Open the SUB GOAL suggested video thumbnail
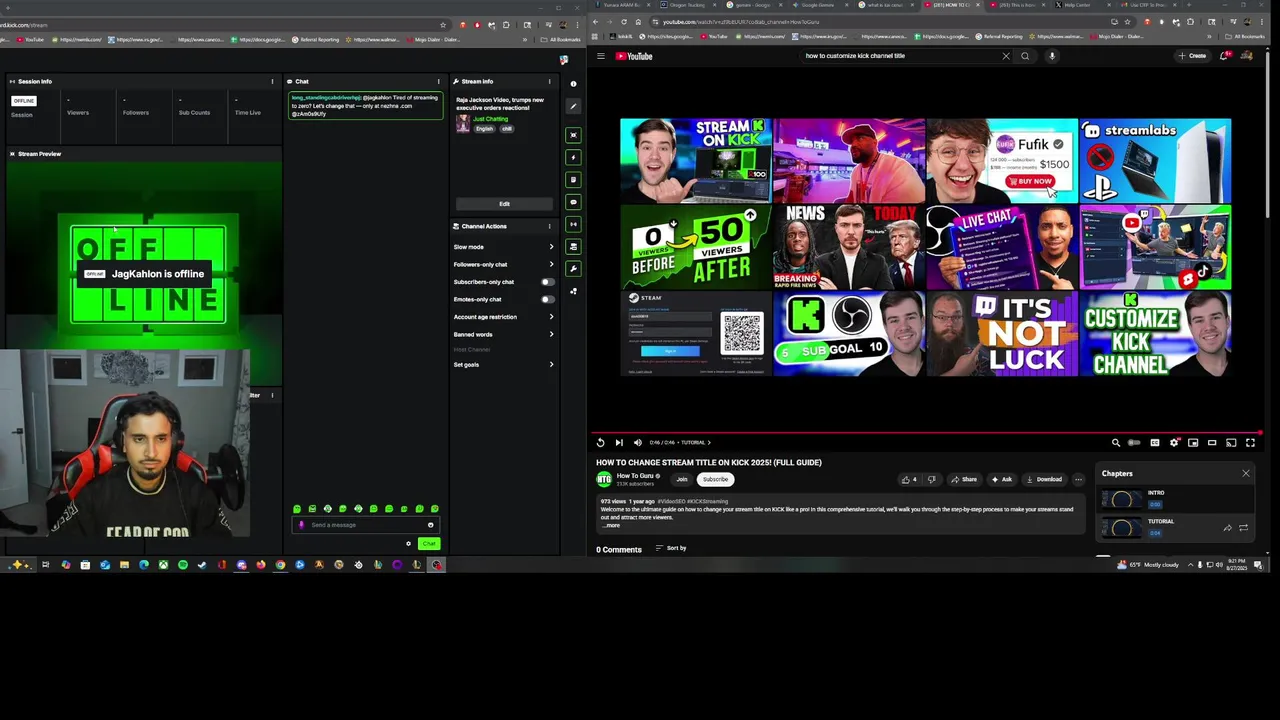Viewport: 1280px width, 720px height. click(x=849, y=334)
